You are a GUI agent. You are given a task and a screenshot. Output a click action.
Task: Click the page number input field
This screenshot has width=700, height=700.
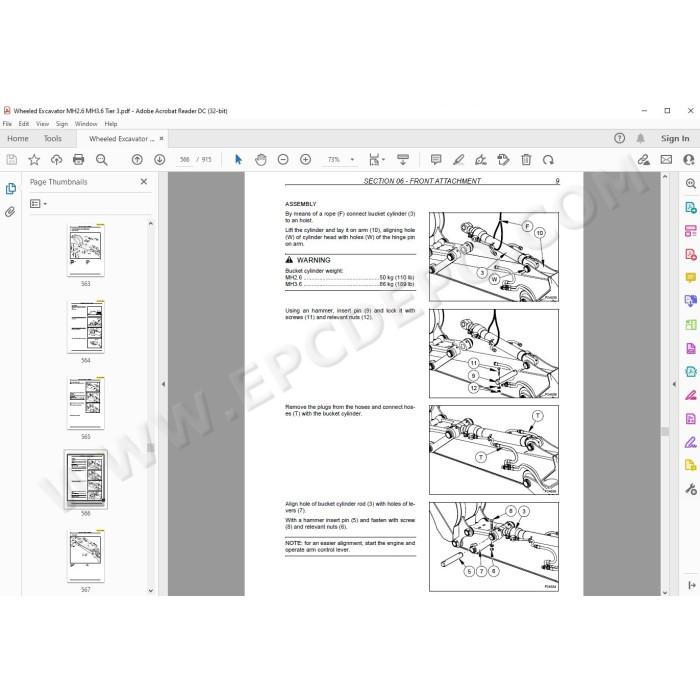tap(184, 160)
